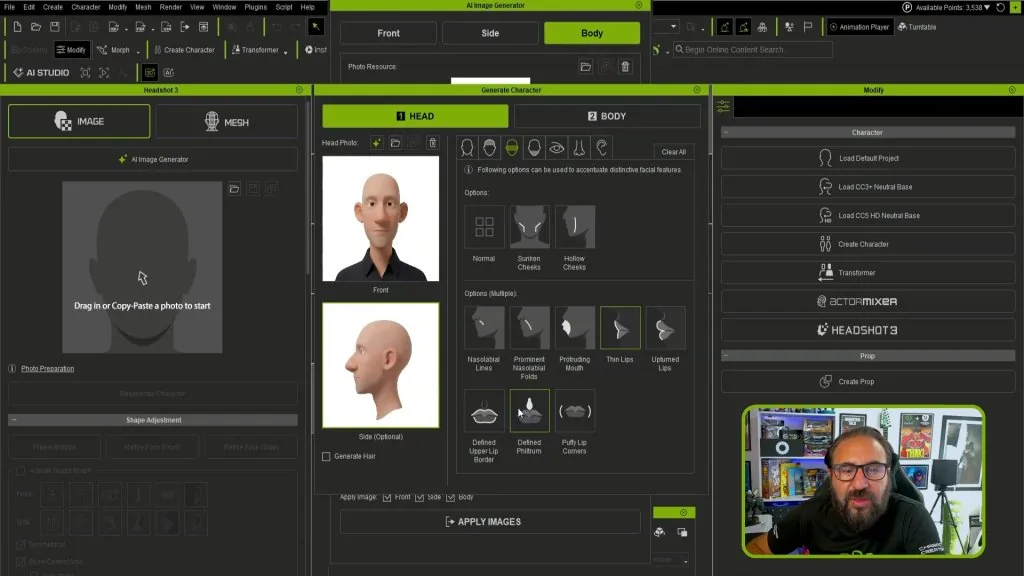Click Load Default Project

pos(868,158)
